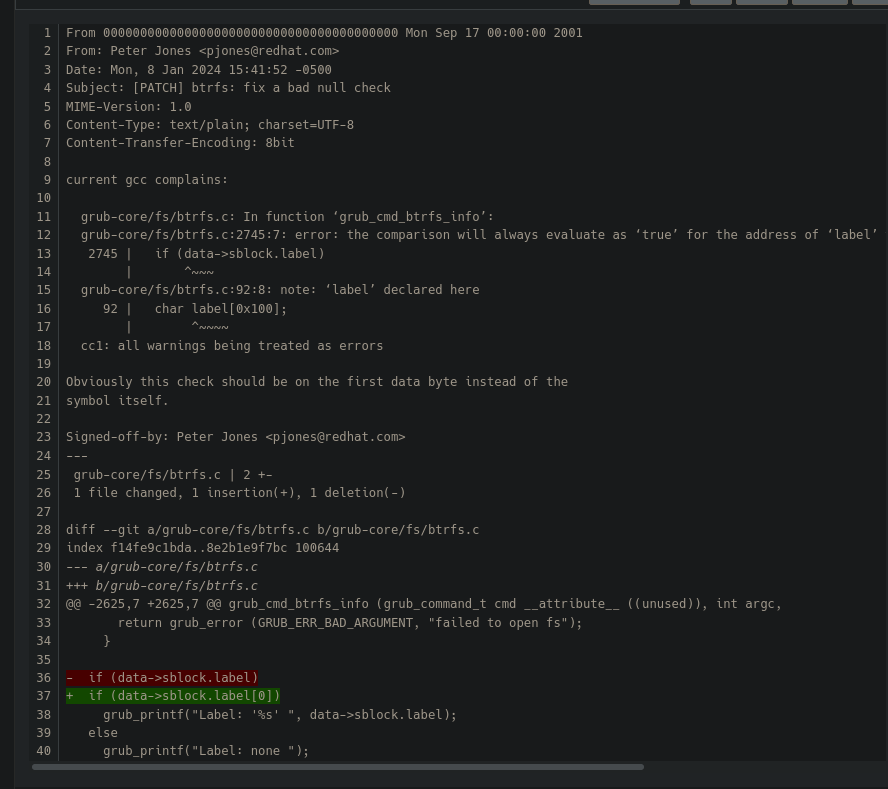This screenshot has height=789, width=888.
Task: Click 'return grub_error (GRUB_ERR_BAD_ARGUMENT' line
Action: point(350,623)
